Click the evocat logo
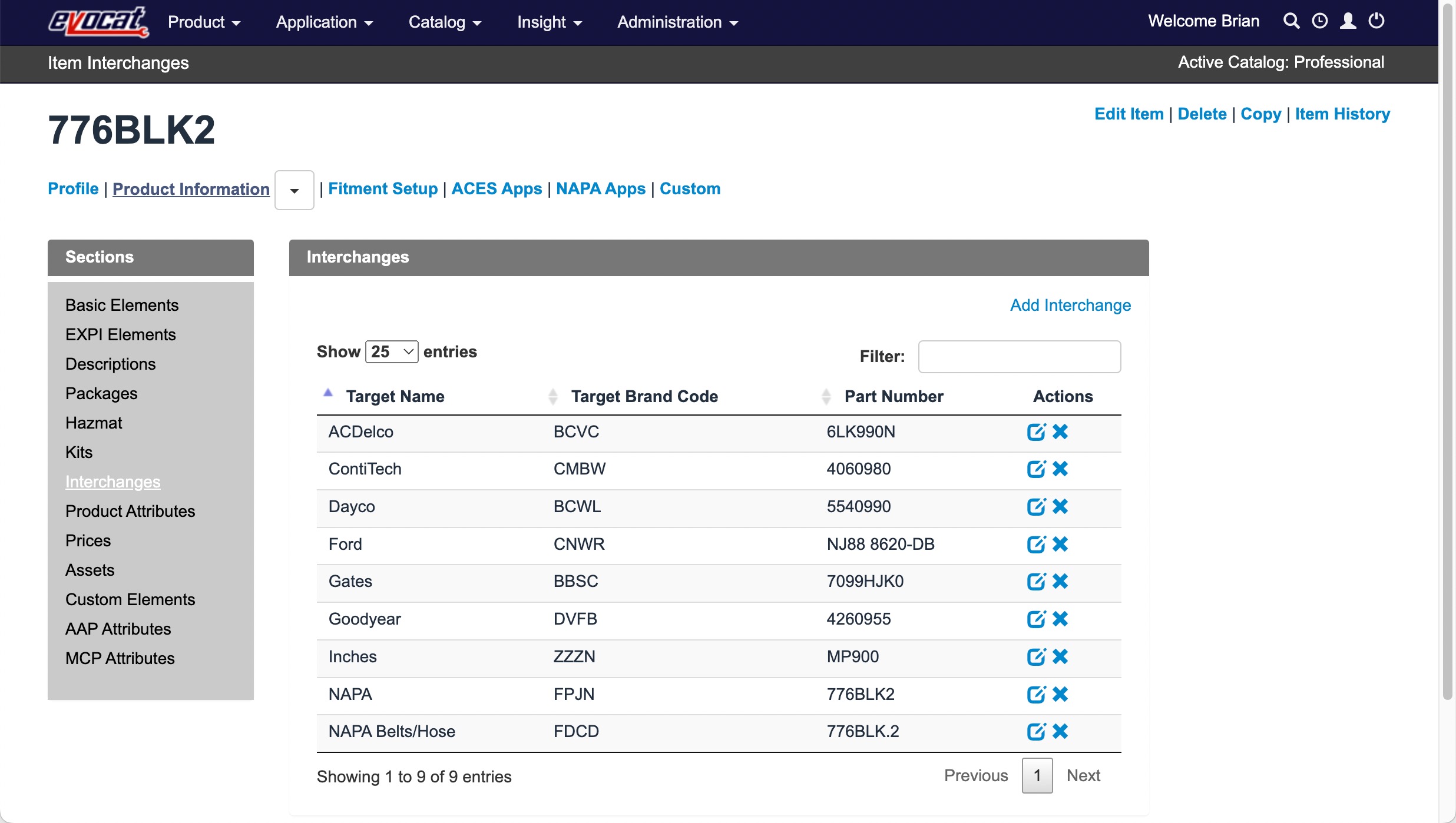The height and width of the screenshot is (823, 1456). 98,22
